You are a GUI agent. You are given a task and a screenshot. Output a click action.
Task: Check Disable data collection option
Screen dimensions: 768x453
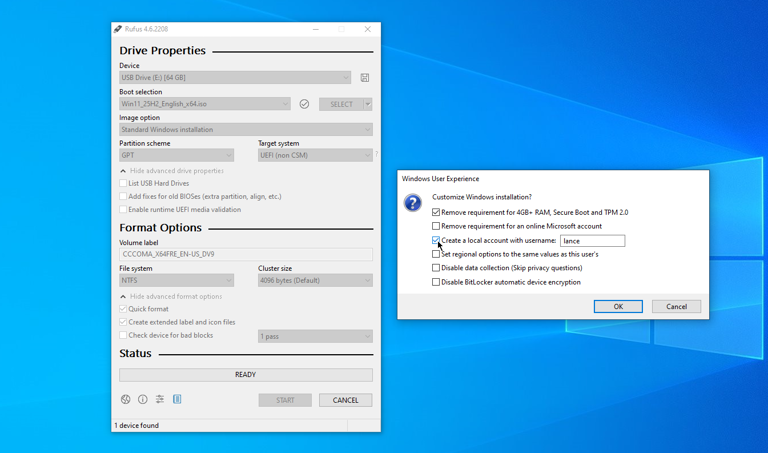[436, 268]
